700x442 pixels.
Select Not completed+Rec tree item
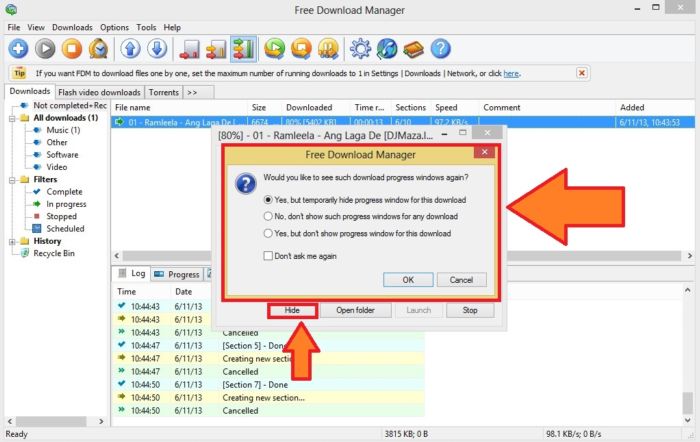click(x=70, y=105)
